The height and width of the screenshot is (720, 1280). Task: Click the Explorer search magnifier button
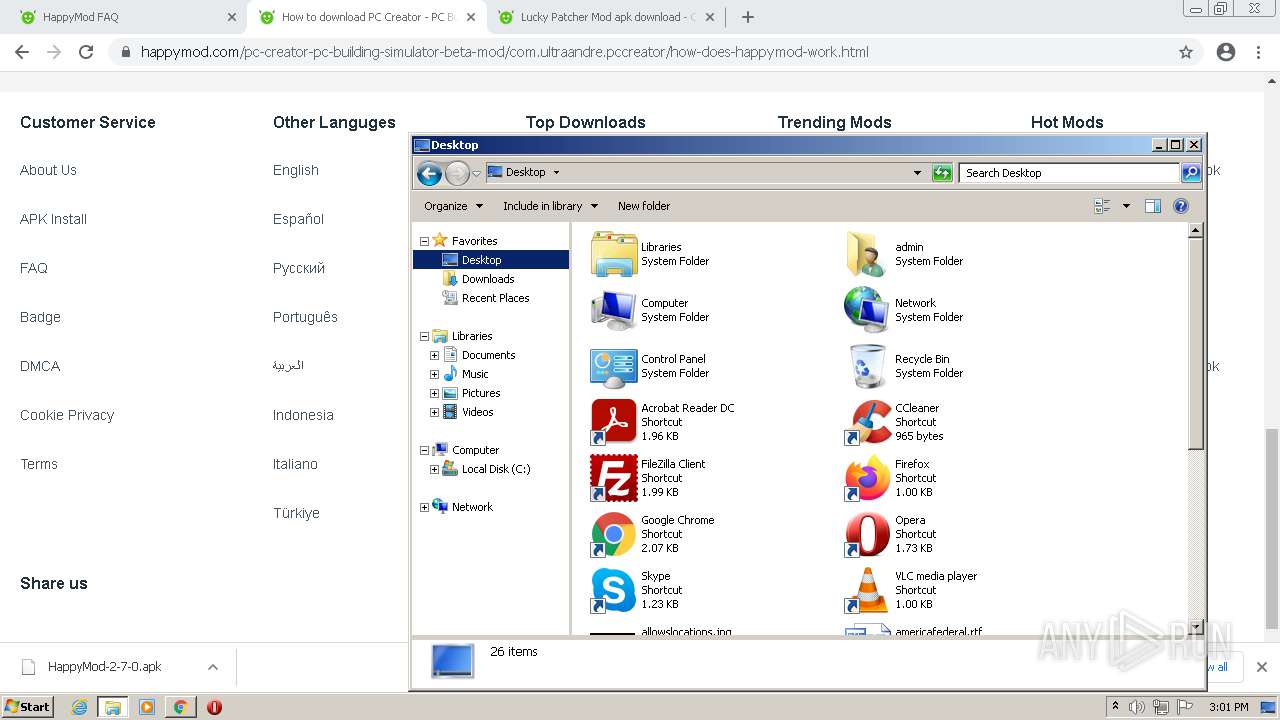coord(1190,173)
